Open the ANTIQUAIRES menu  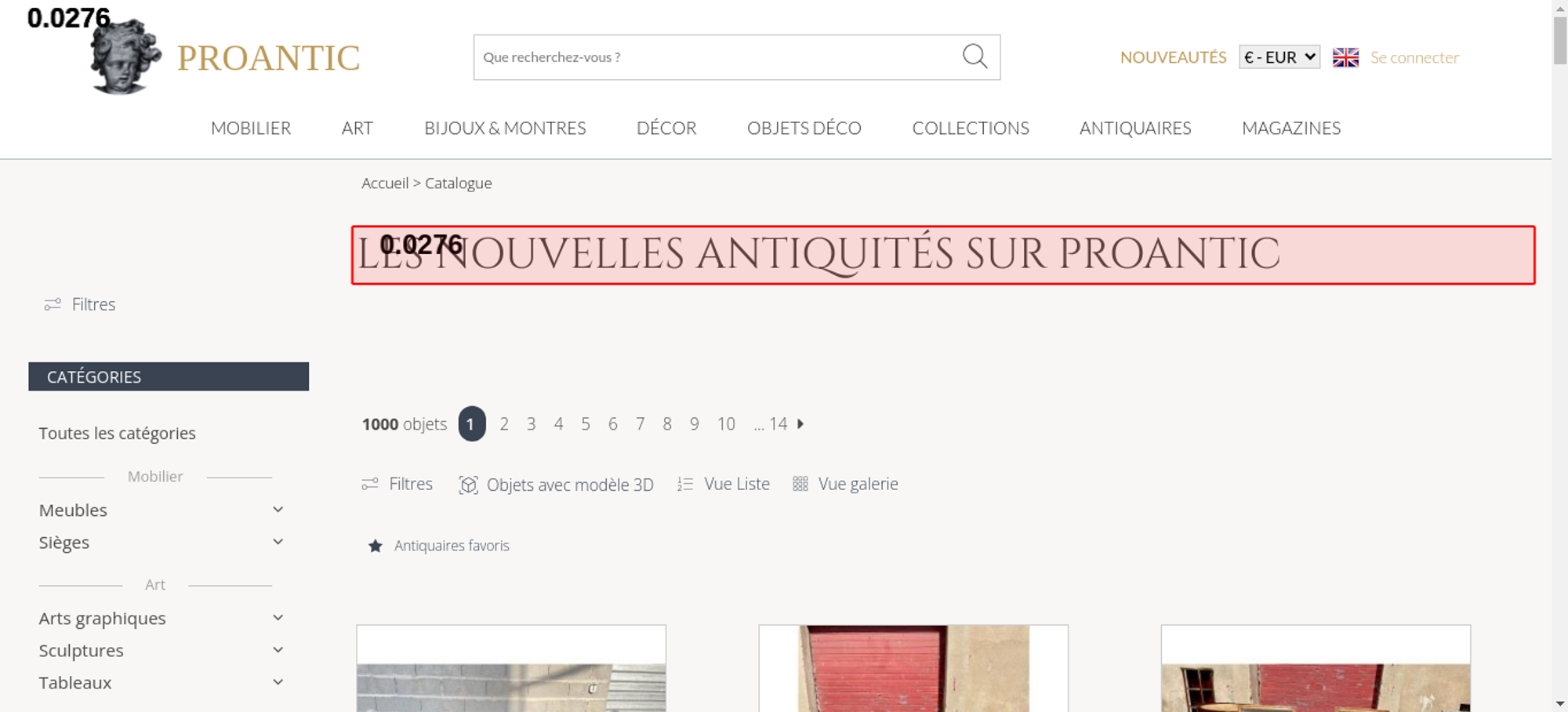[1135, 128]
